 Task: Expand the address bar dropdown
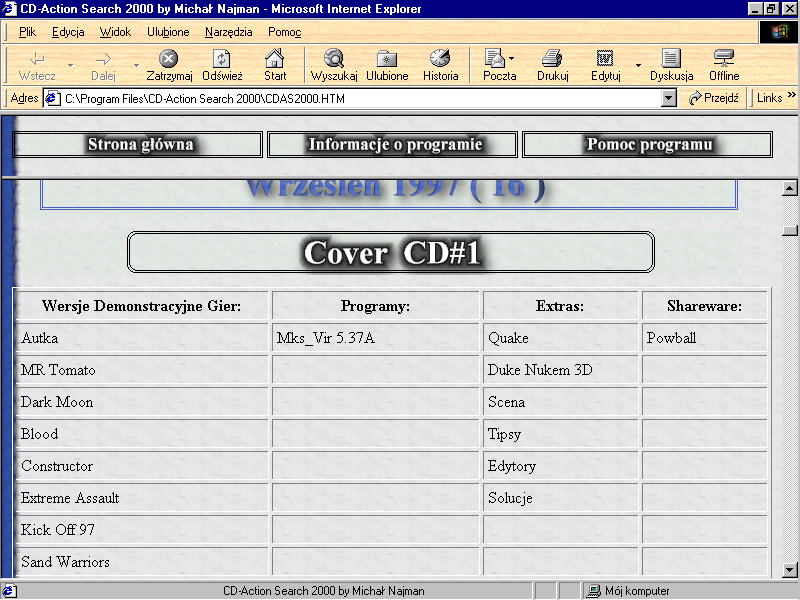tap(669, 98)
